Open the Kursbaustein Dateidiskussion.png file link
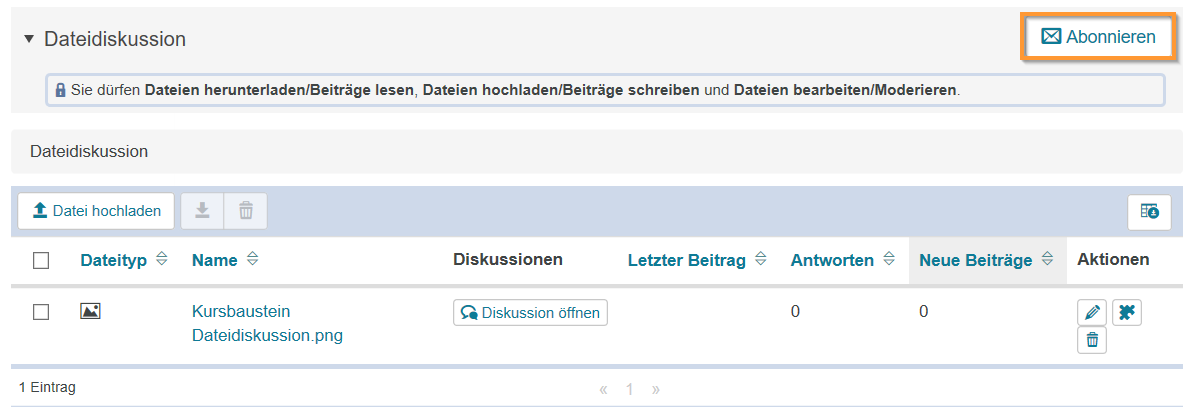Screen dimensions: 1197x414 [267, 324]
